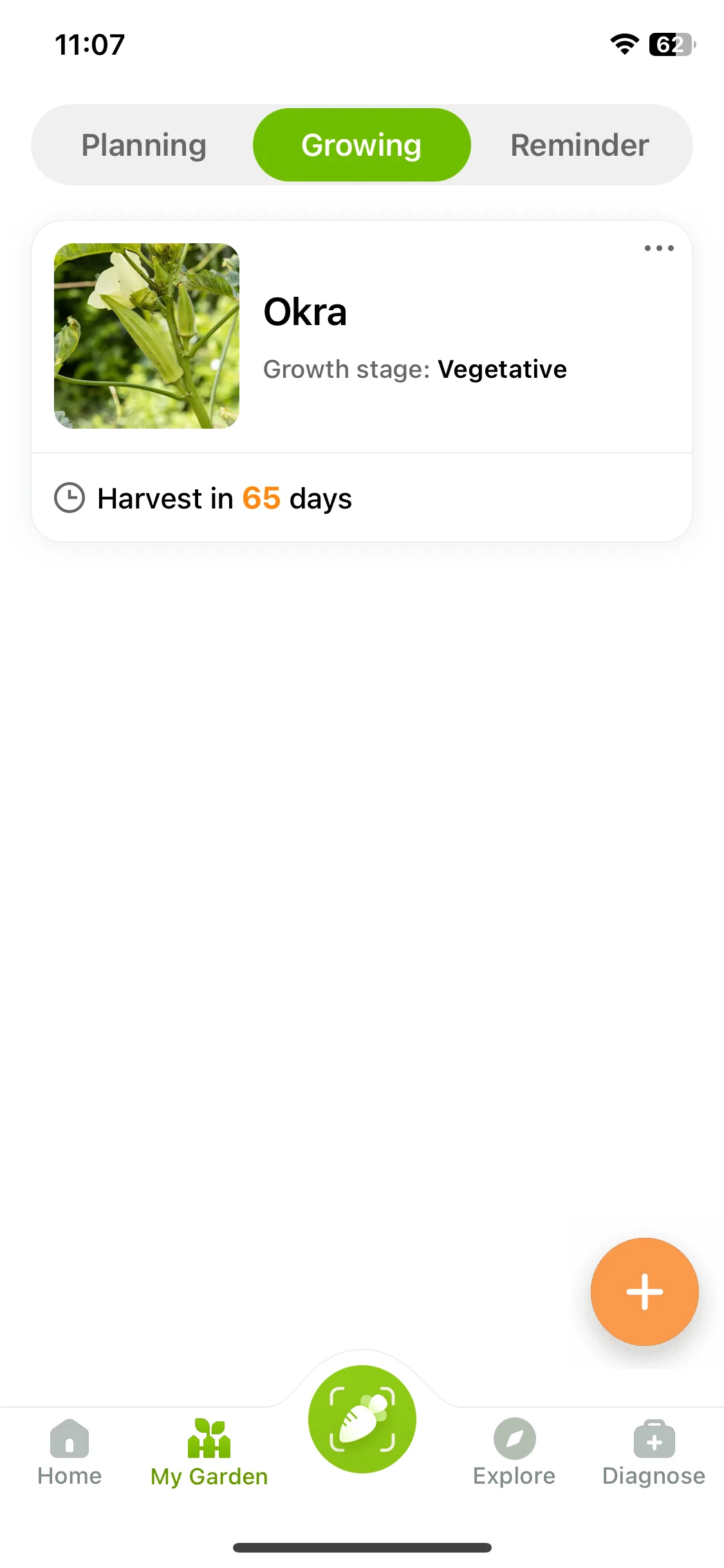Tap the battery level indicator
The width and height of the screenshot is (724, 1568).
pos(673,44)
